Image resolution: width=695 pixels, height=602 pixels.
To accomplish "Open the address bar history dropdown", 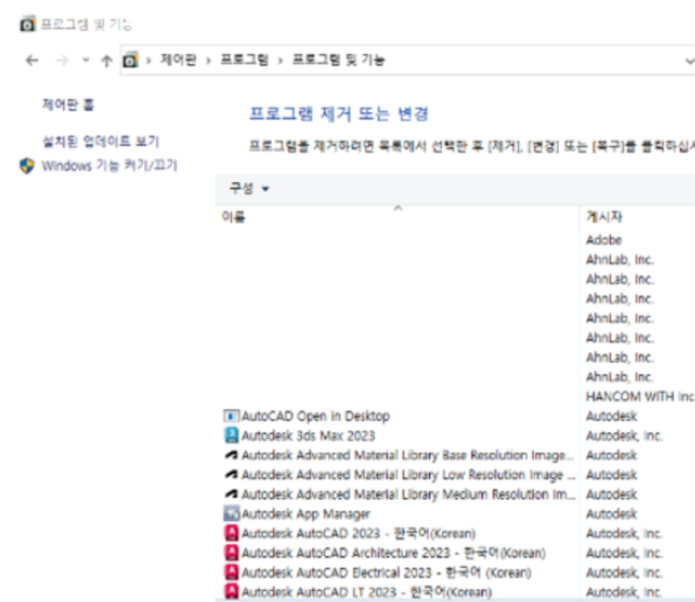I will [x=689, y=61].
